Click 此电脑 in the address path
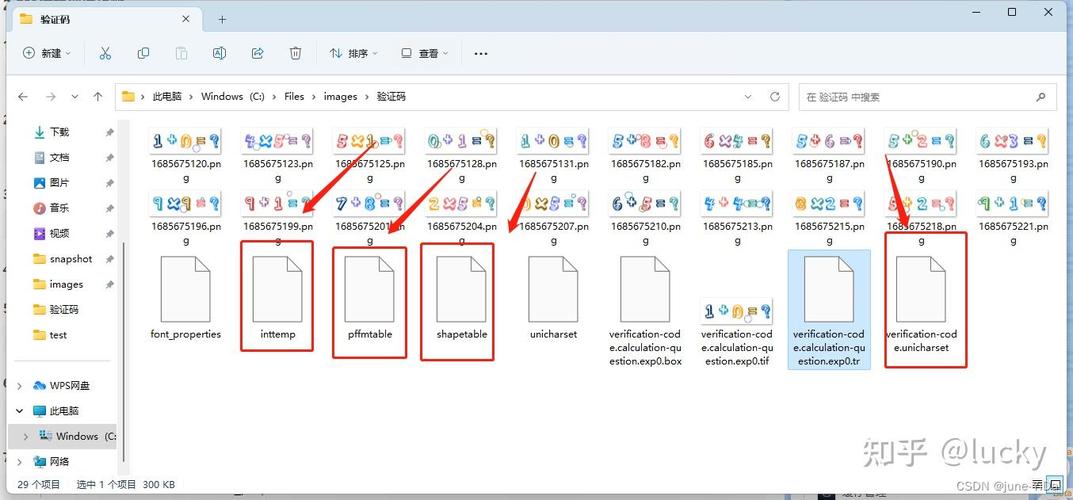The image size is (1073, 500). [167, 96]
